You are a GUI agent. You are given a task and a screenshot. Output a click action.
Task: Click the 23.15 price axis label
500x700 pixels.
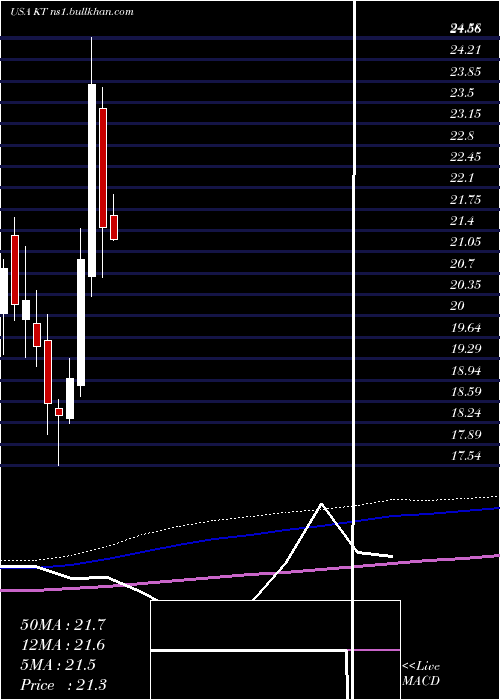point(465,114)
